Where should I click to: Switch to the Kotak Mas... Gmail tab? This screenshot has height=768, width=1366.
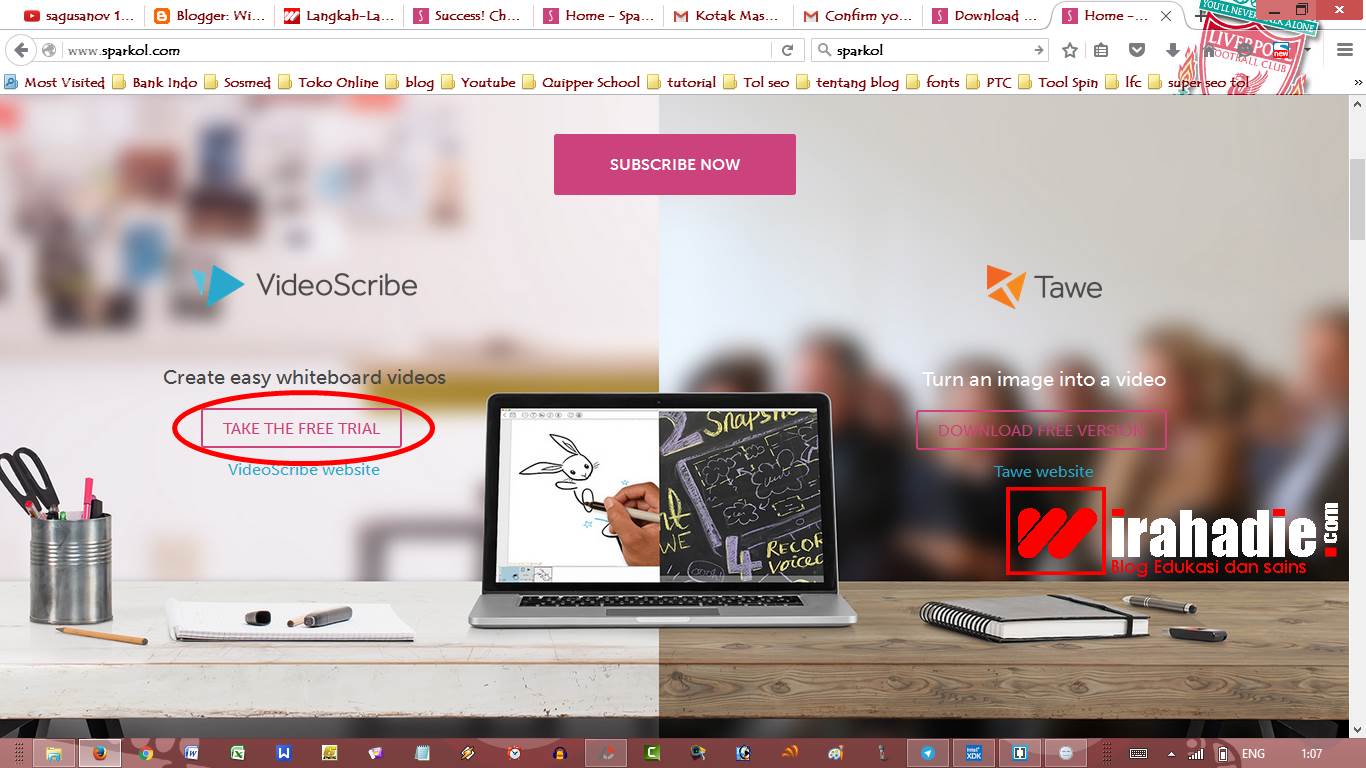coord(728,15)
